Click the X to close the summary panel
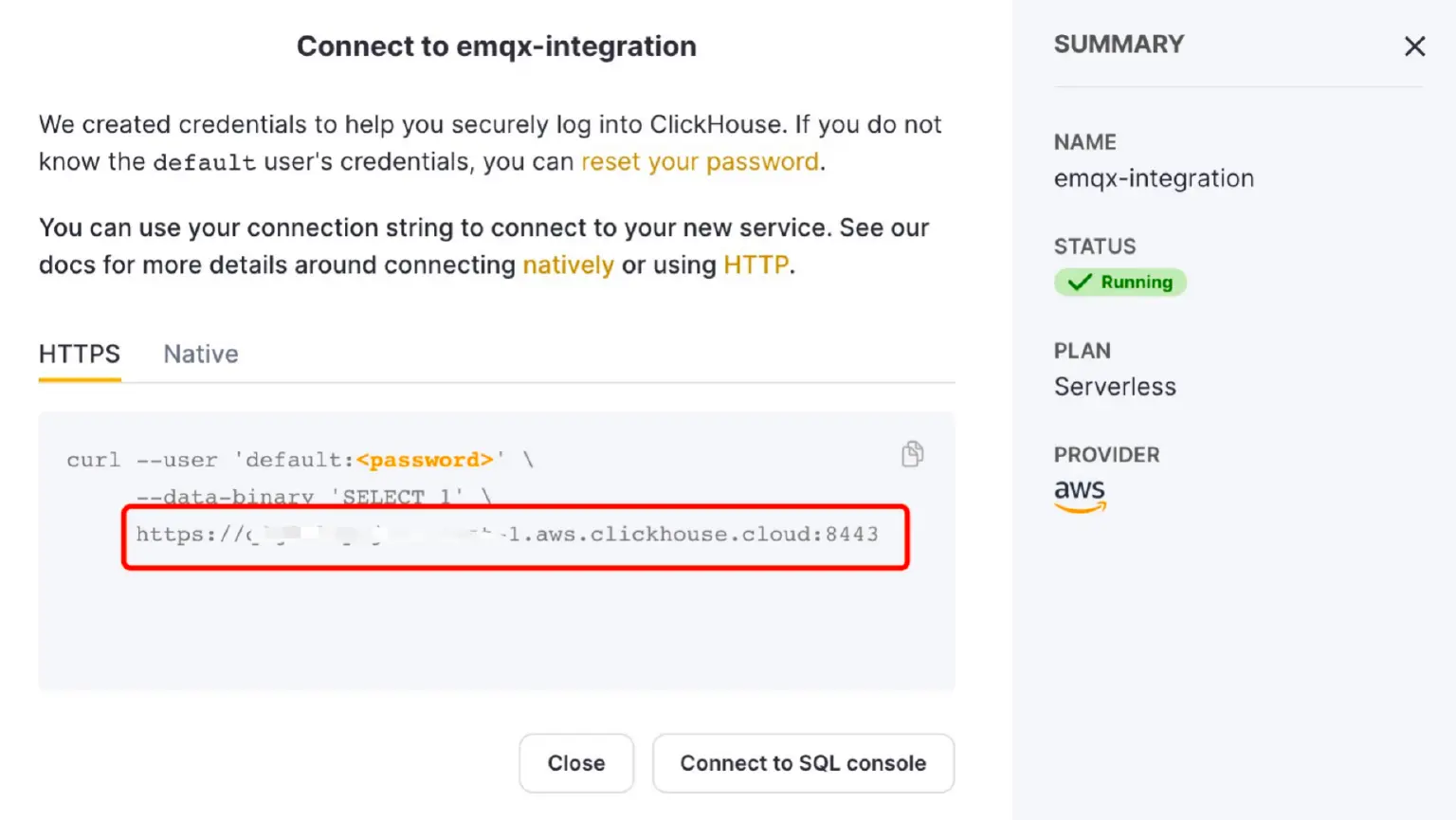The image size is (1456, 820). (1414, 46)
